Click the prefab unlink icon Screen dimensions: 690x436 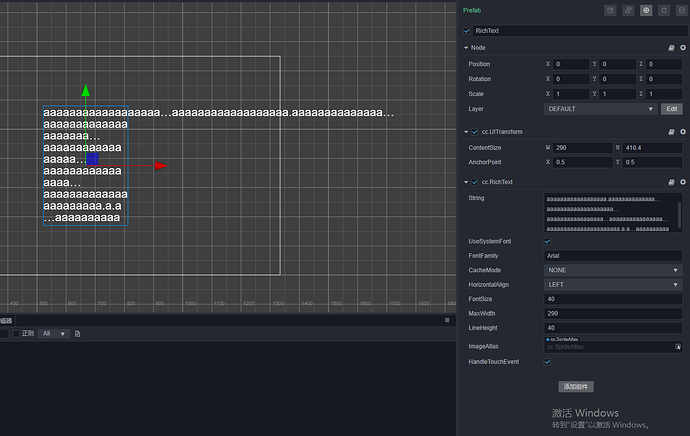pos(628,10)
